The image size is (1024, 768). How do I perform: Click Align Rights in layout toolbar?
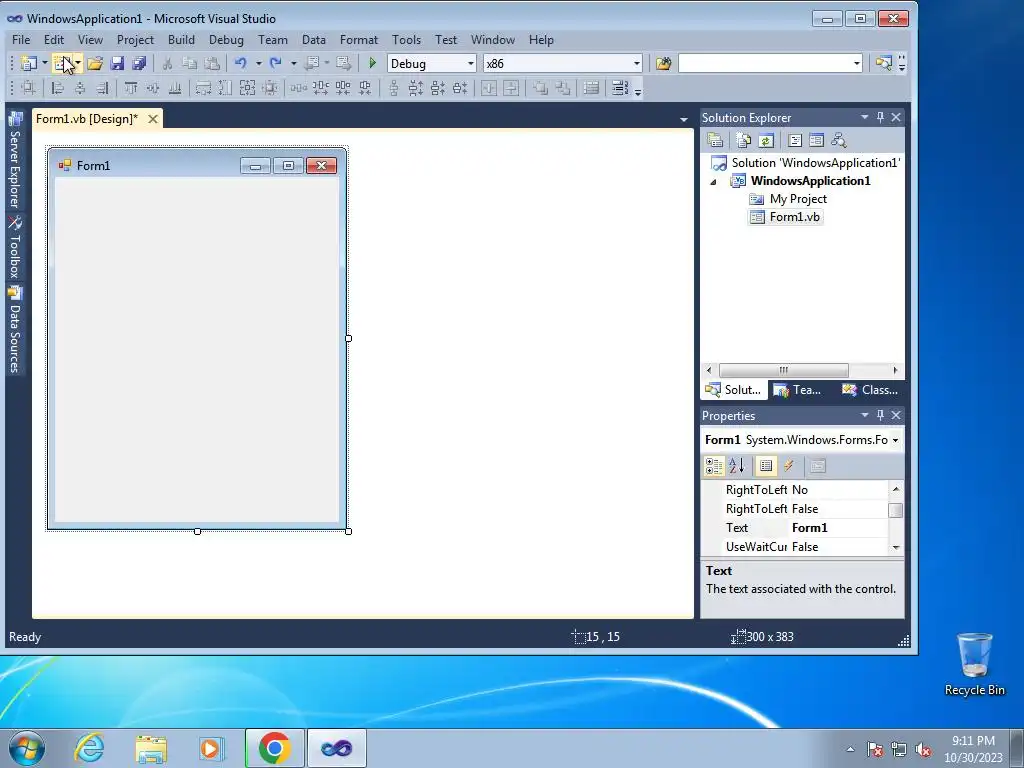[102, 88]
